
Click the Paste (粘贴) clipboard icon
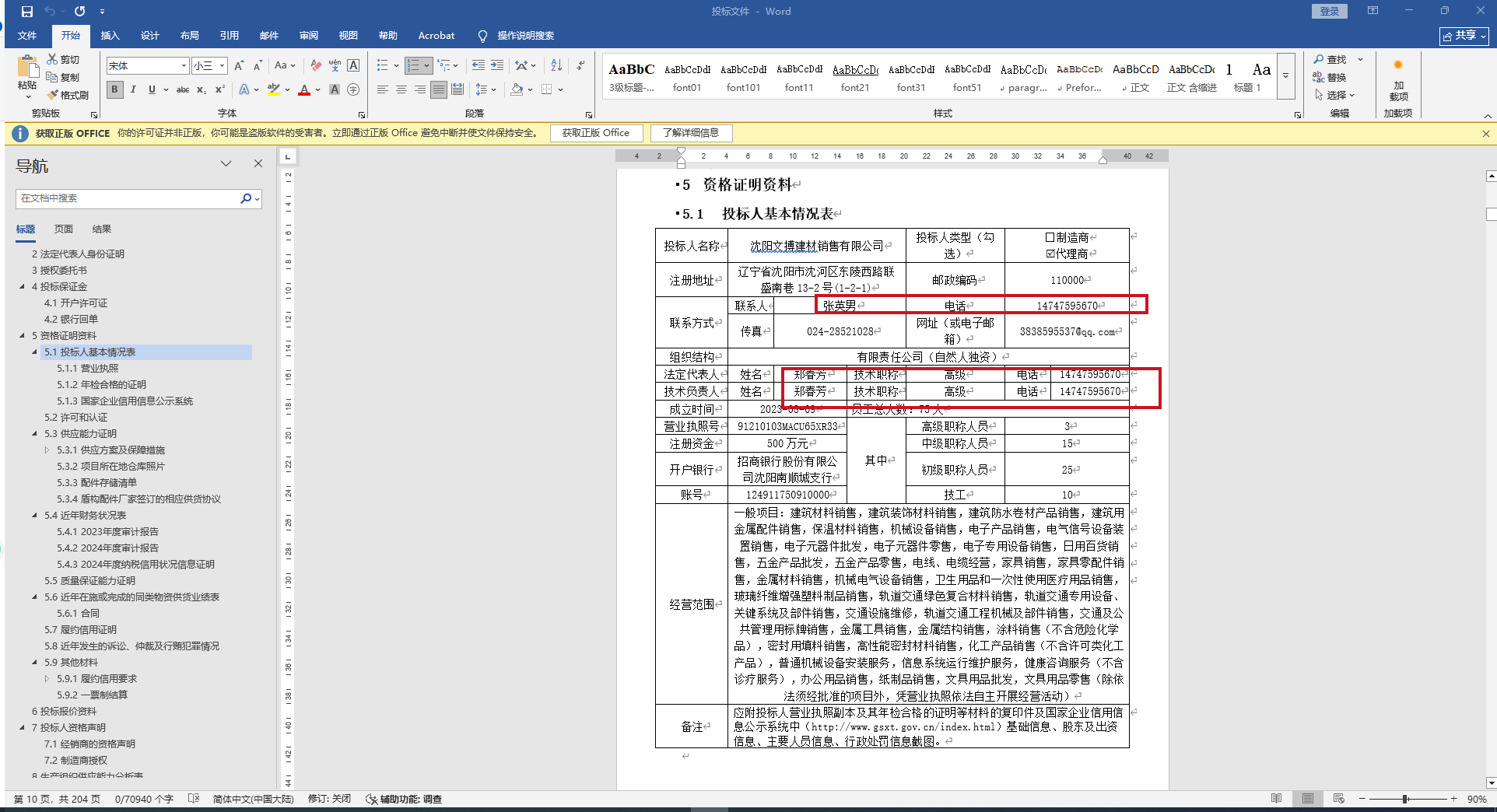click(27, 67)
